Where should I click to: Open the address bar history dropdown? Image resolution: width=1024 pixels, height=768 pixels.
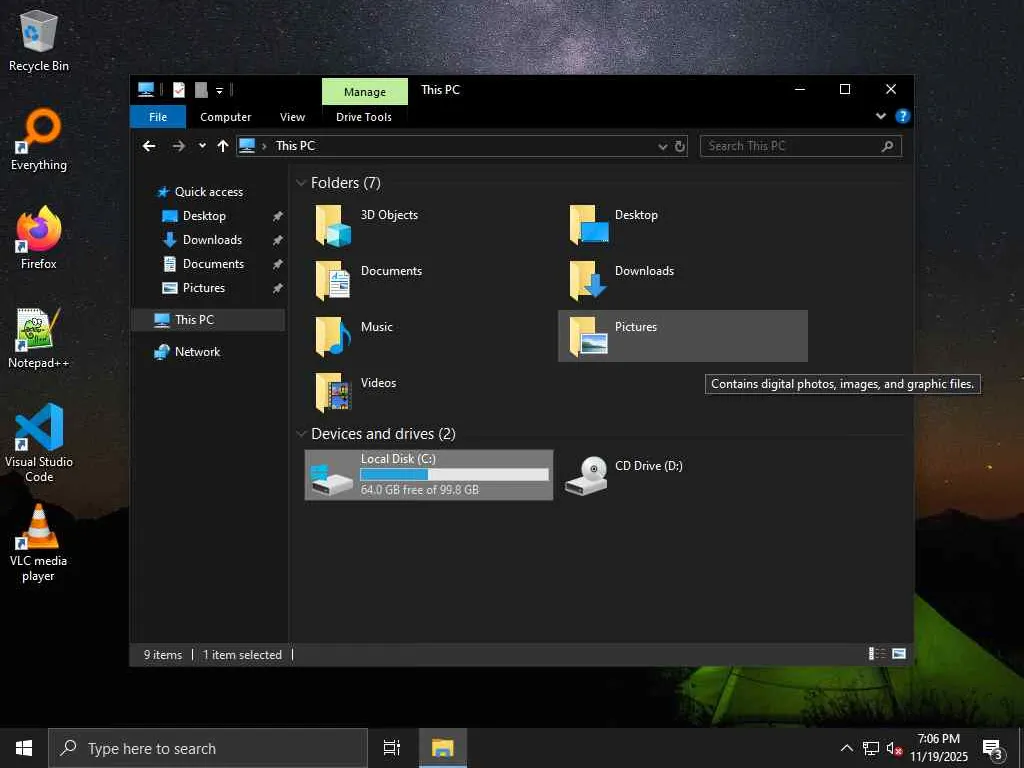(x=662, y=146)
